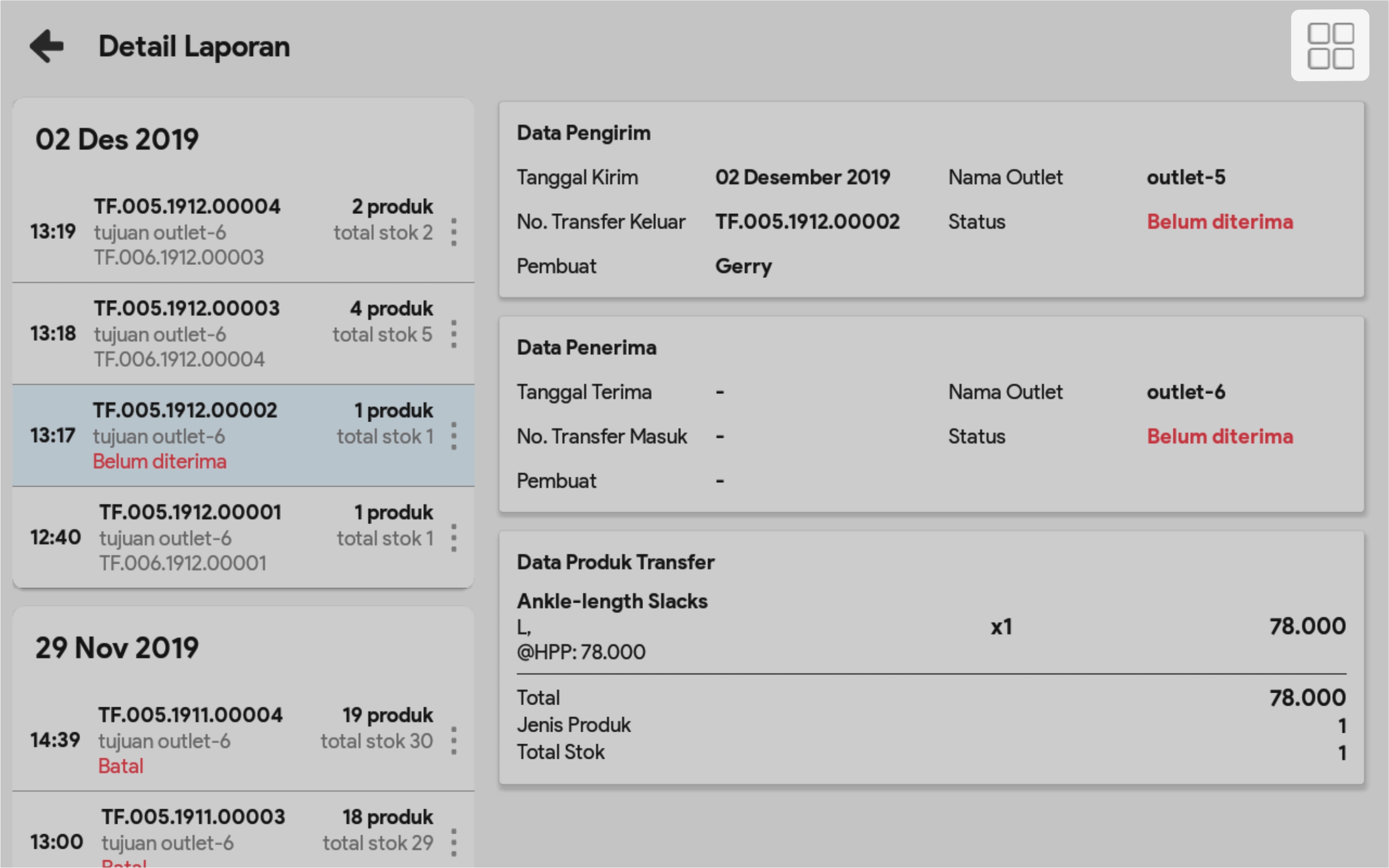This screenshot has height=868, width=1389.
Task: Click the back arrow icon
Action: tap(47, 46)
